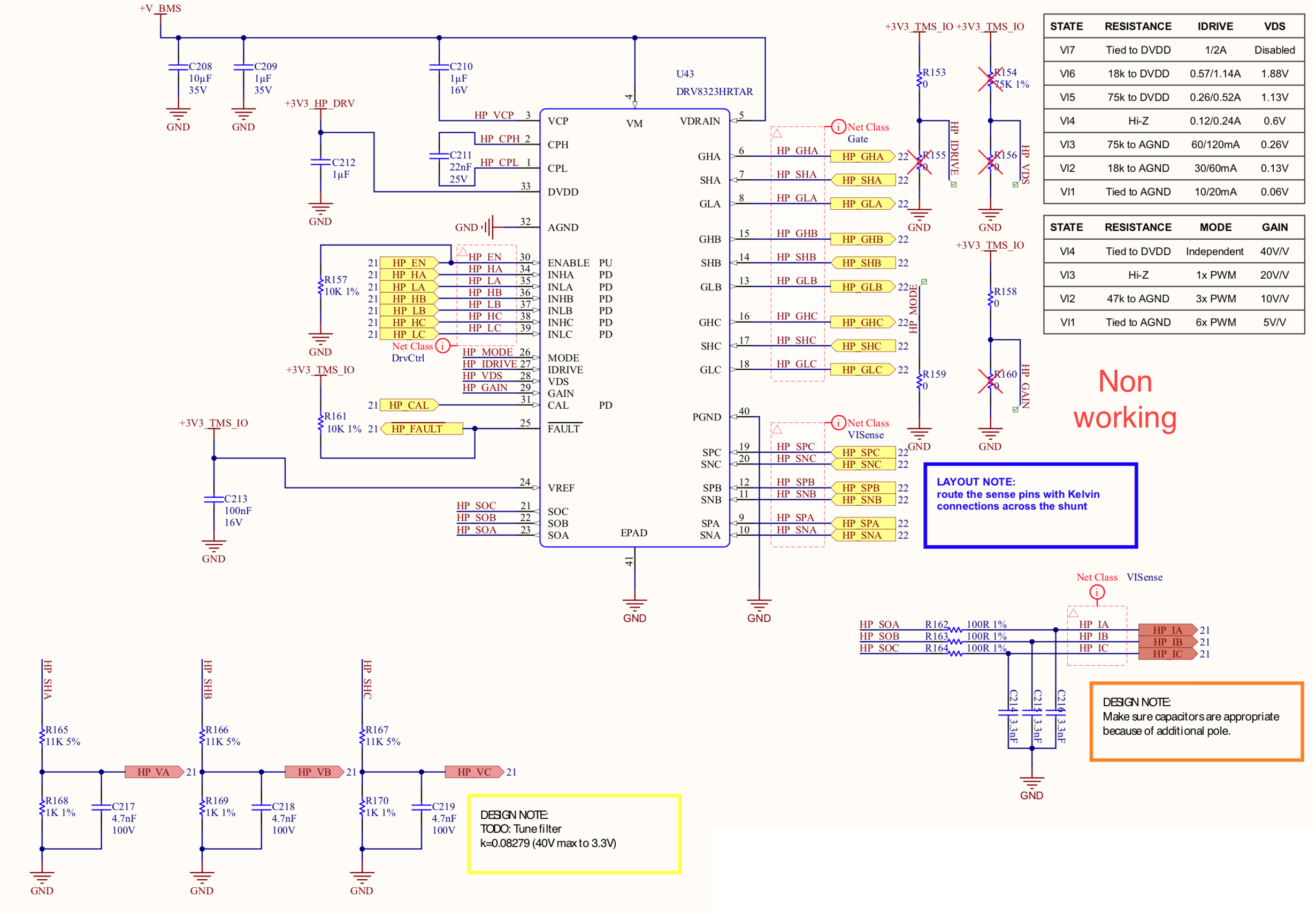The height and width of the screenshot is (914, 1316).
Task: Click the U43 designator text
Action: [685, 74]
